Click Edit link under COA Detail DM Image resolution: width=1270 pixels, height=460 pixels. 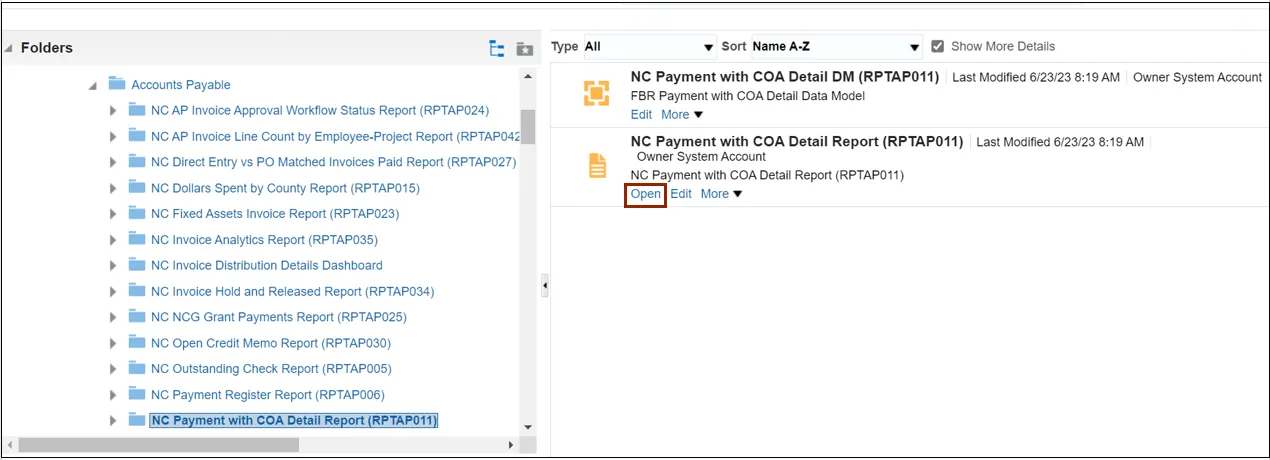point(641,115)
